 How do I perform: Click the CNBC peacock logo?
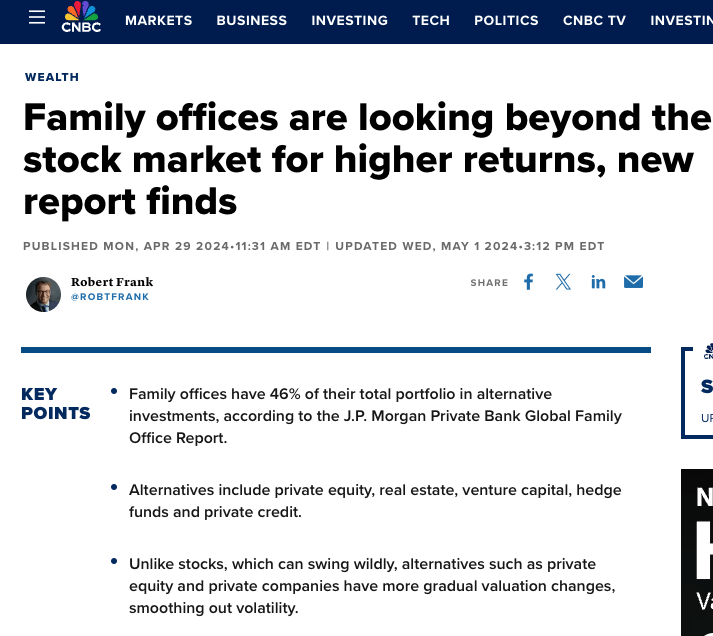click(x=81, y=18)
